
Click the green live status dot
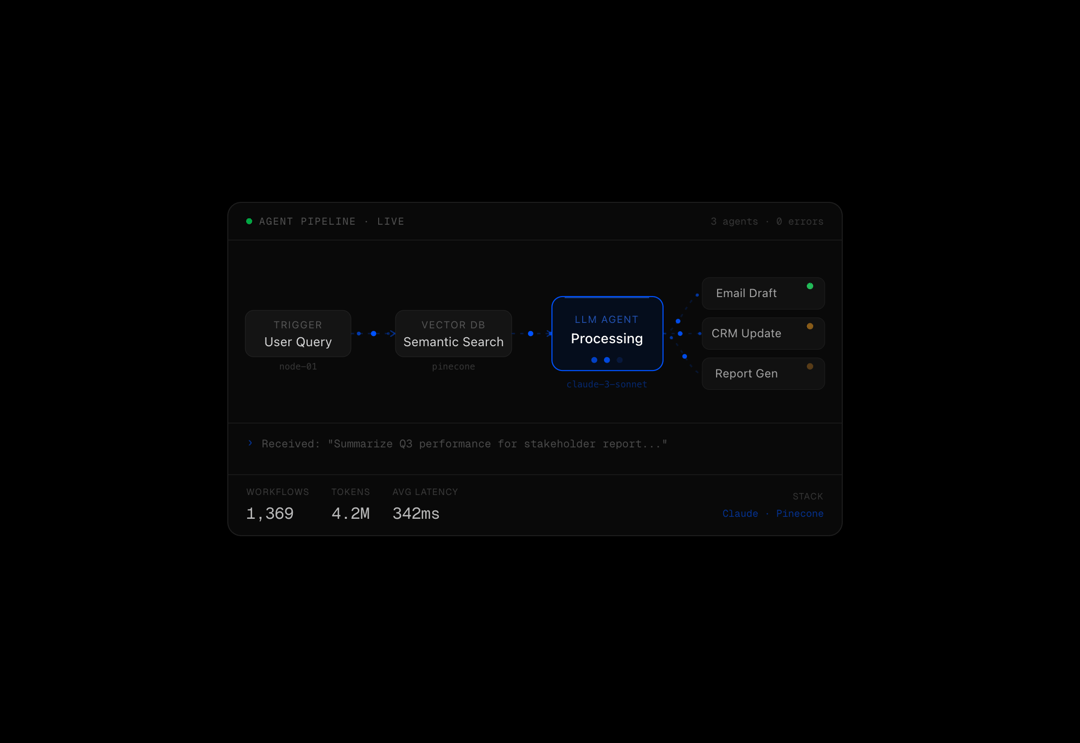(249, 221)
